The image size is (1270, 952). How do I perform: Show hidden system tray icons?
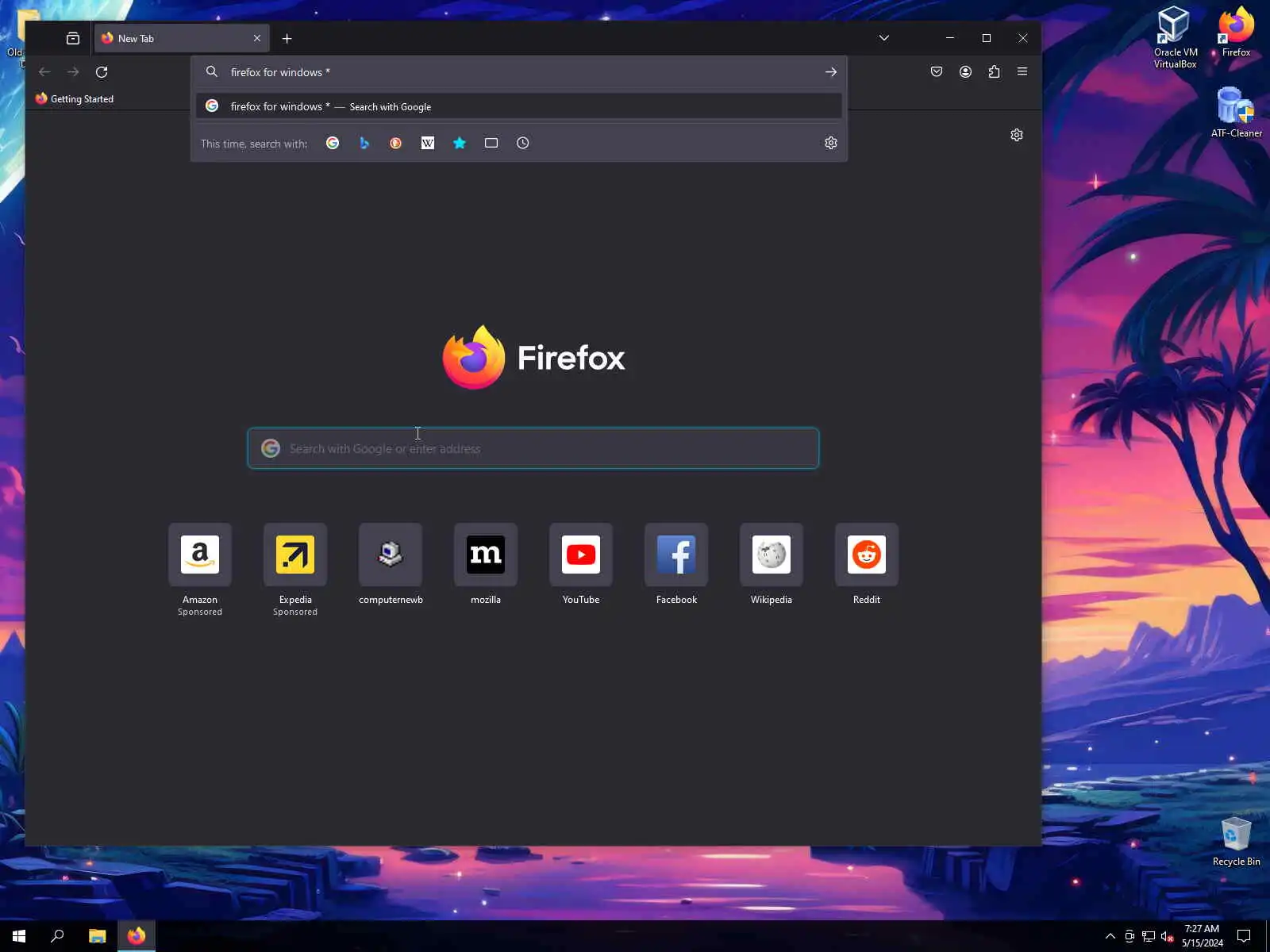[1110, 936]
